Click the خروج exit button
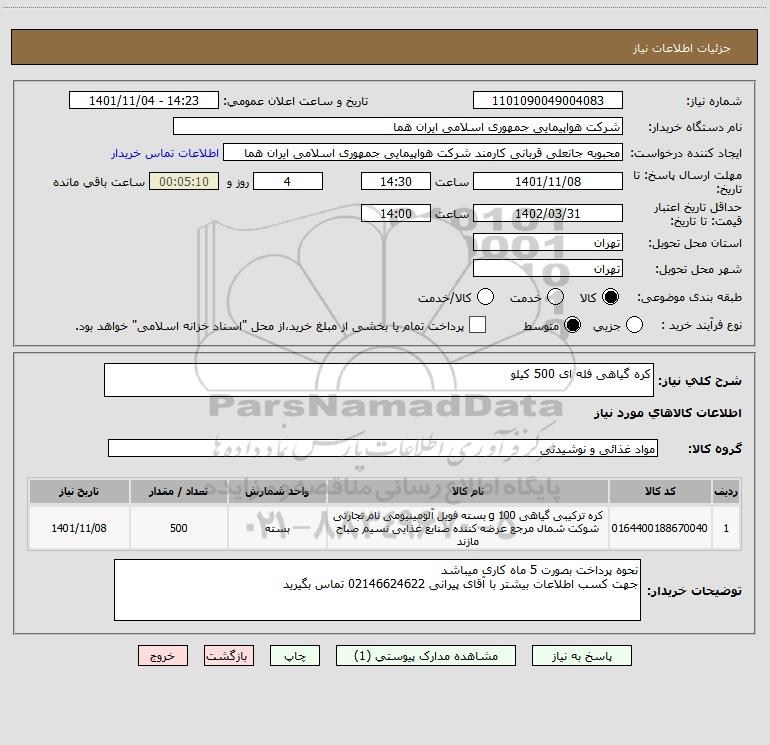Screen dimensions: 770x745 click(x=163, y=656)
